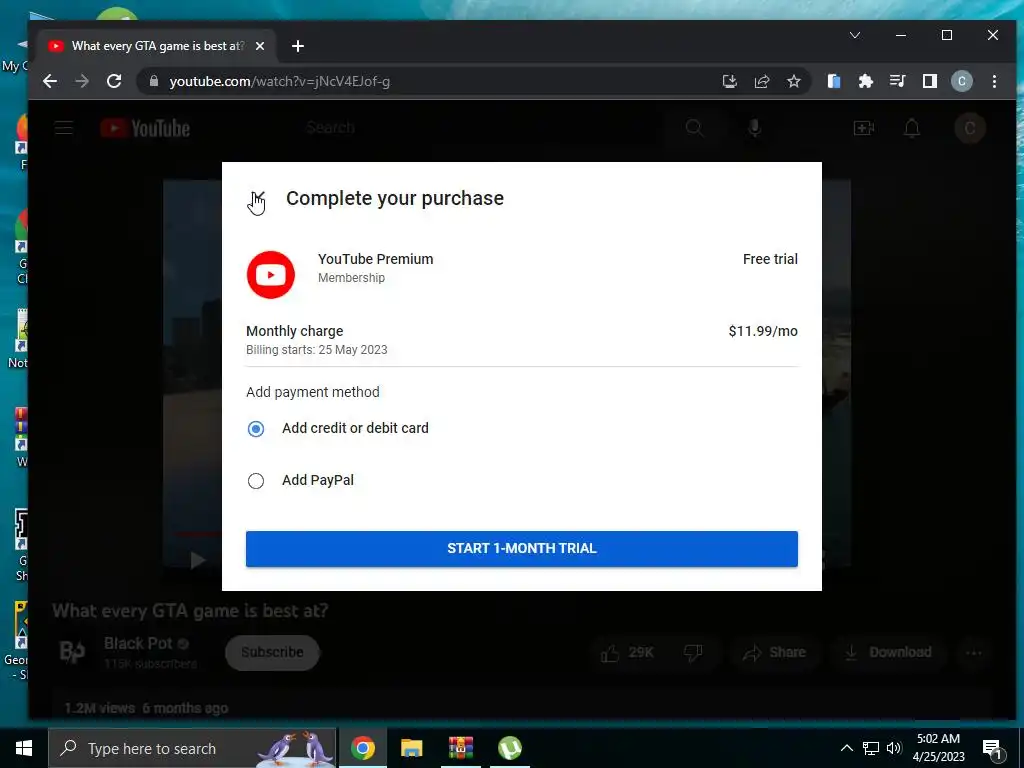The width and height of the screenshot is (1024, 768).
Task: Reload the current YouTube page
Action: [x=114, y=82]
